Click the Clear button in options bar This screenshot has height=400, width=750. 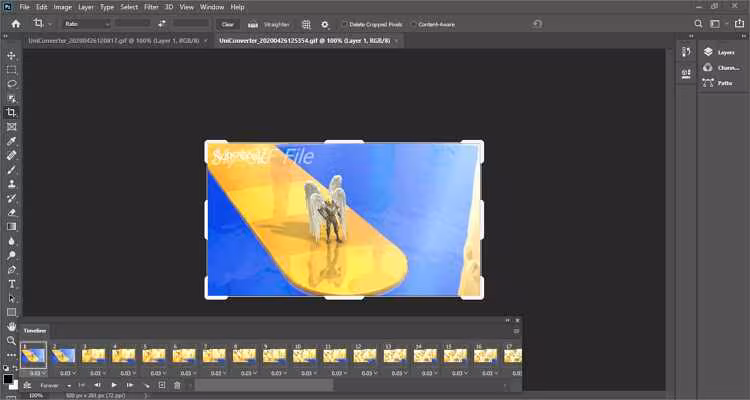228,24
